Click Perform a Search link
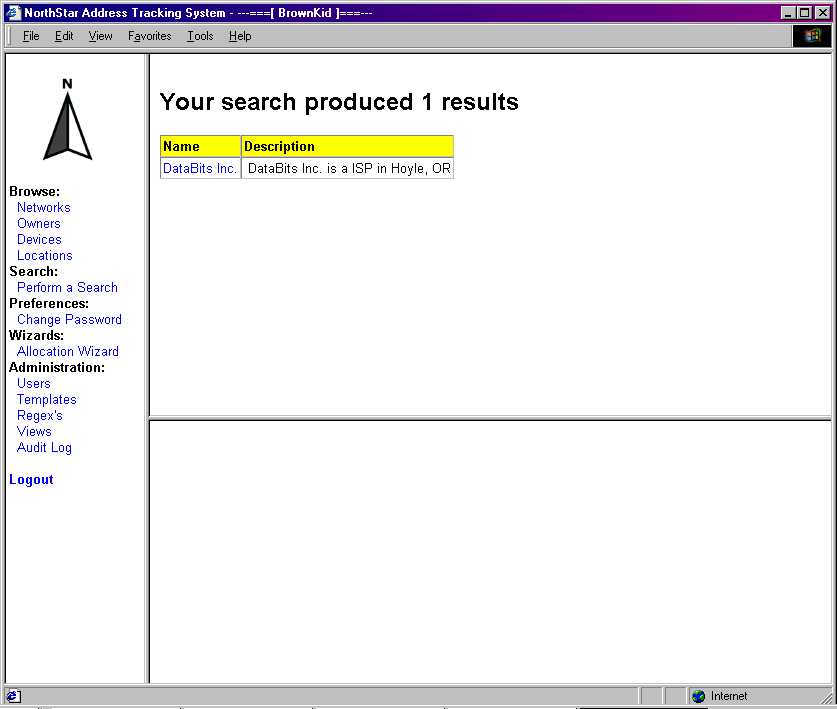Image resolution: width=837 pixels, height=709 pixels. [67, 287]
